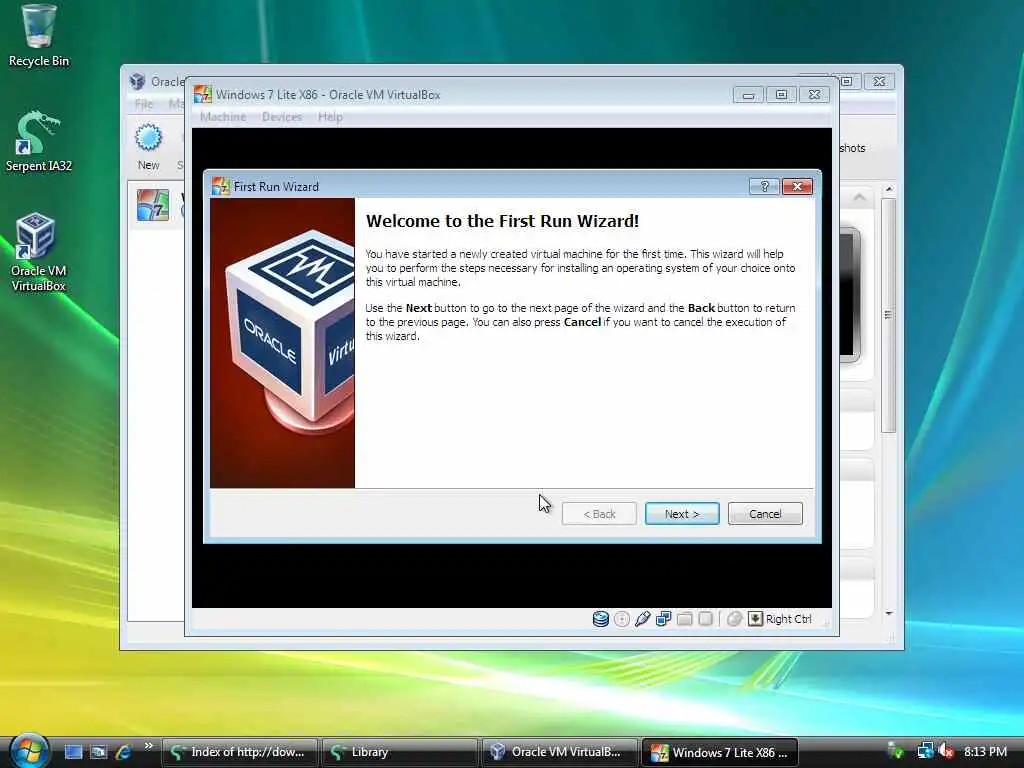Viewport: 1024px width, 768px height.
Task: Click the disabled Back button
Action: click(599, 514)
